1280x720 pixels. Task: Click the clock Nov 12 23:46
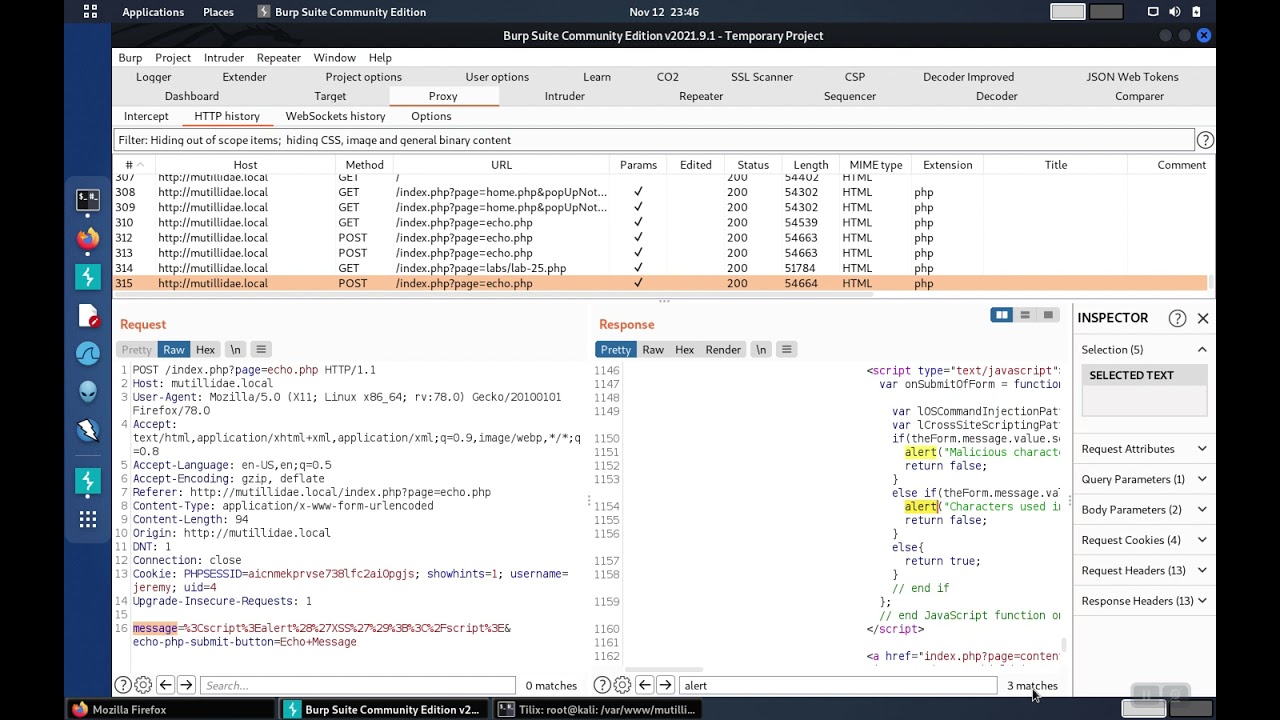[664, 12]
